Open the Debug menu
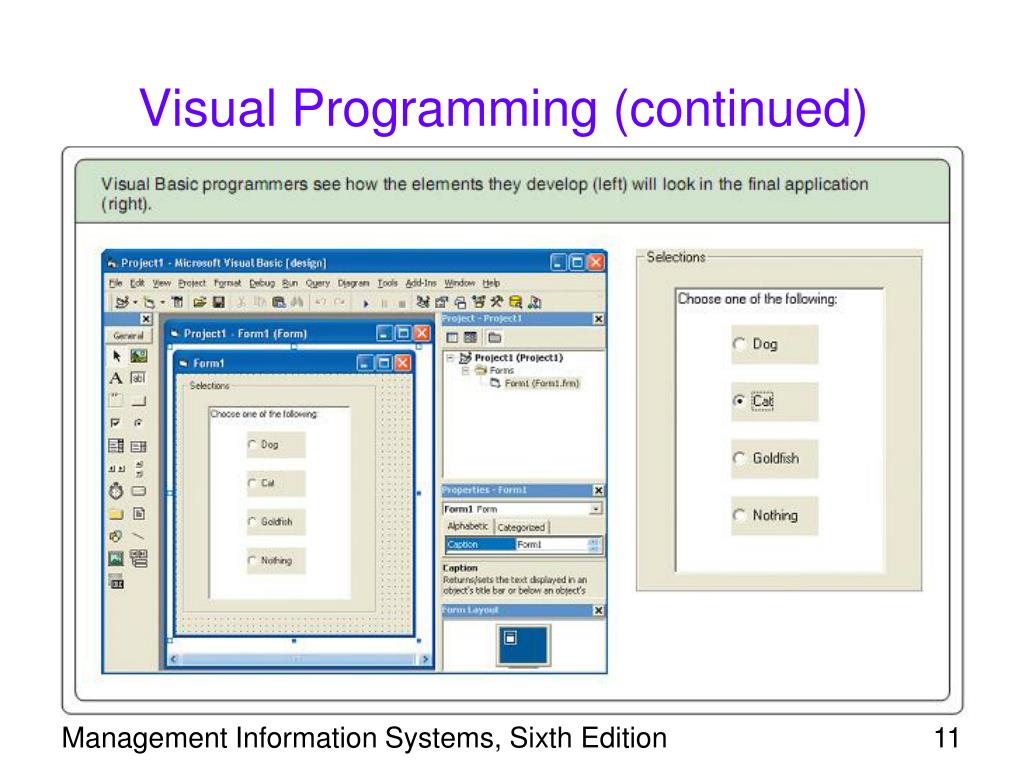 pyautogui.click(x=262, y=283)
